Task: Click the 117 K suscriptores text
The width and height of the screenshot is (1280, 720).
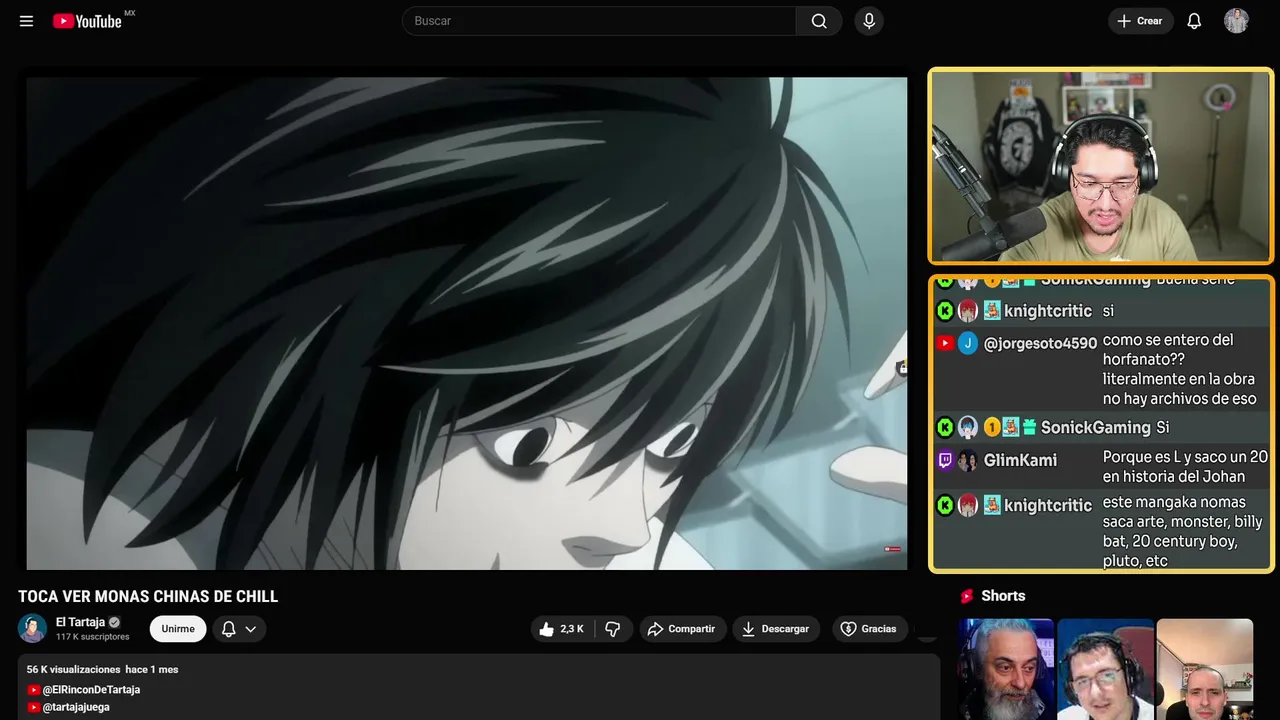Action: (x=92, y=637)
